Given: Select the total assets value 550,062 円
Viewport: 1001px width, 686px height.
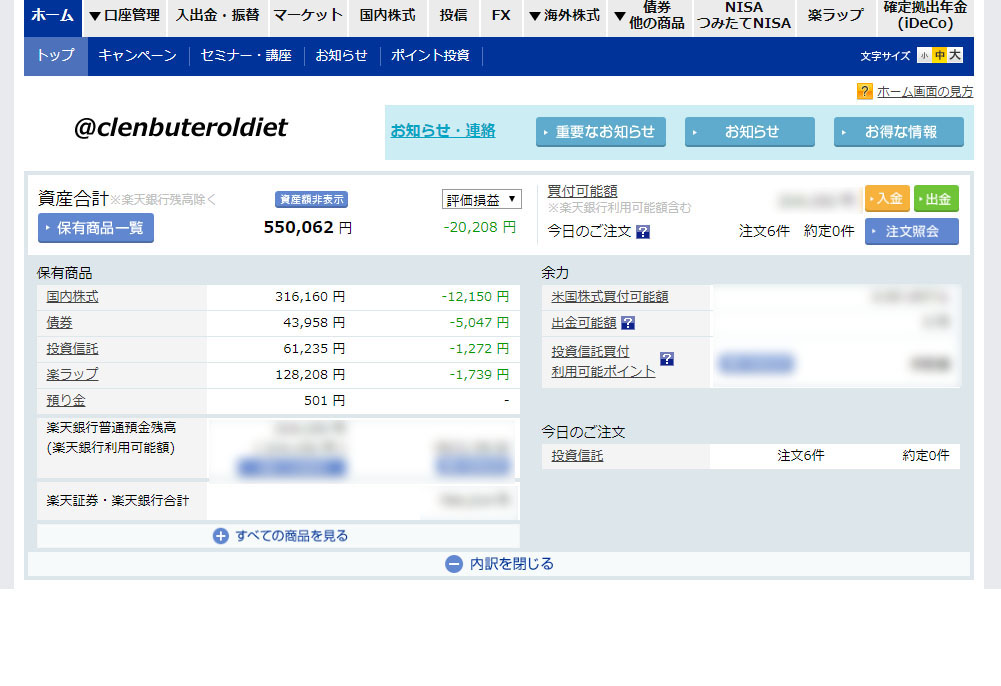Looking at the screenshot, I should 308,227.
